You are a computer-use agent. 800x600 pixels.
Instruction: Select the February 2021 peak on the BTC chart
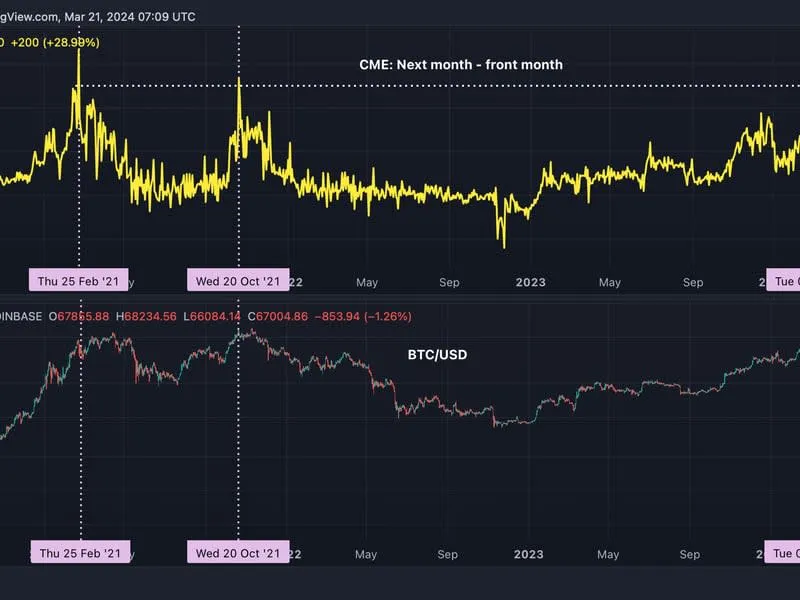pos(82,340)
